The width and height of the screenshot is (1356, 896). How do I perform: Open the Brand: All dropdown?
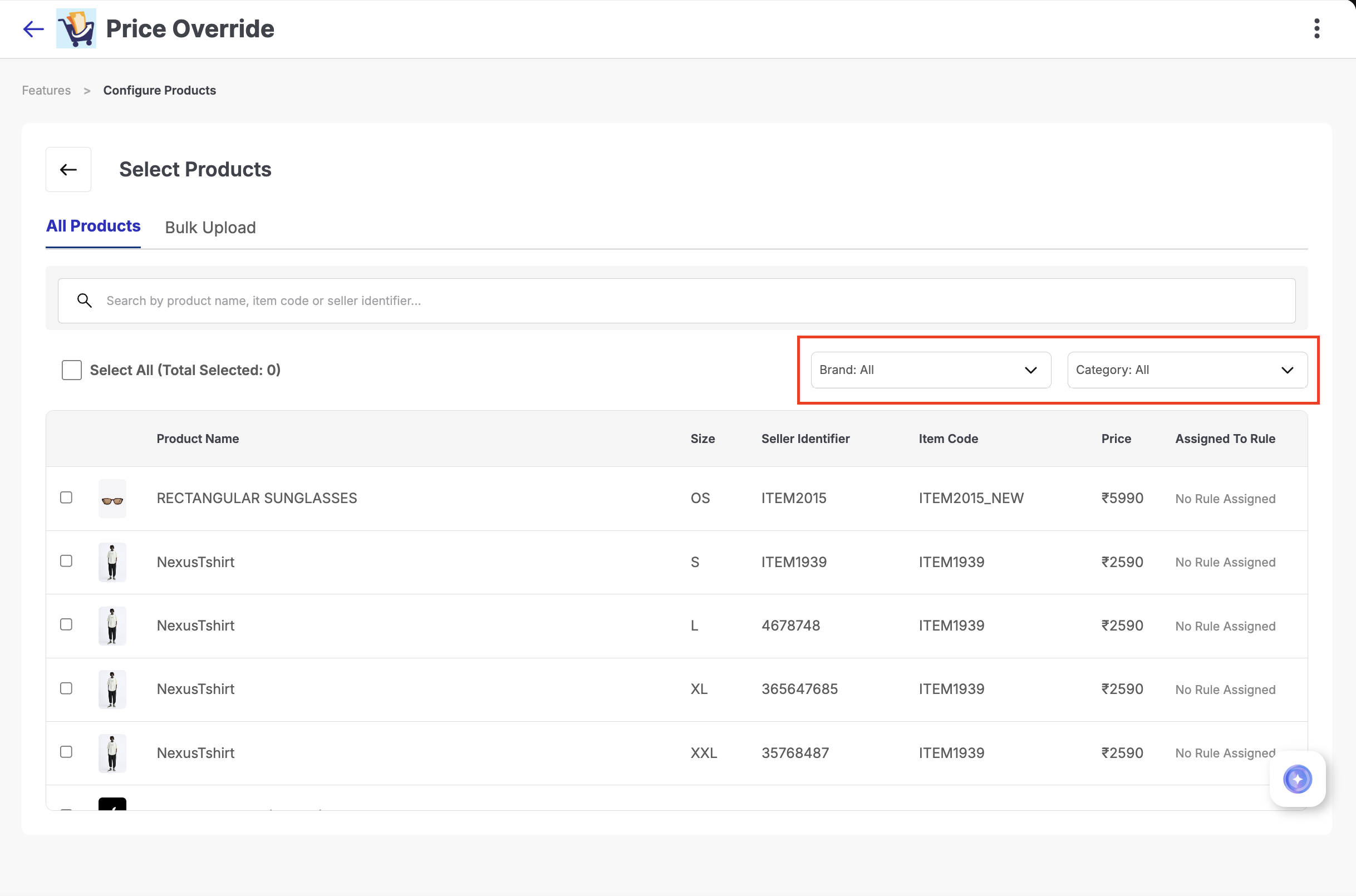pos(931,370)
